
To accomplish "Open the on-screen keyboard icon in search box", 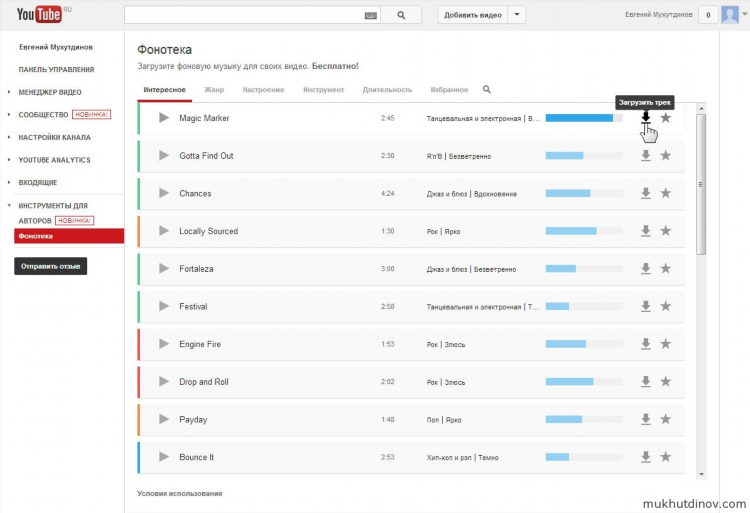I will (x=371, y=16).
